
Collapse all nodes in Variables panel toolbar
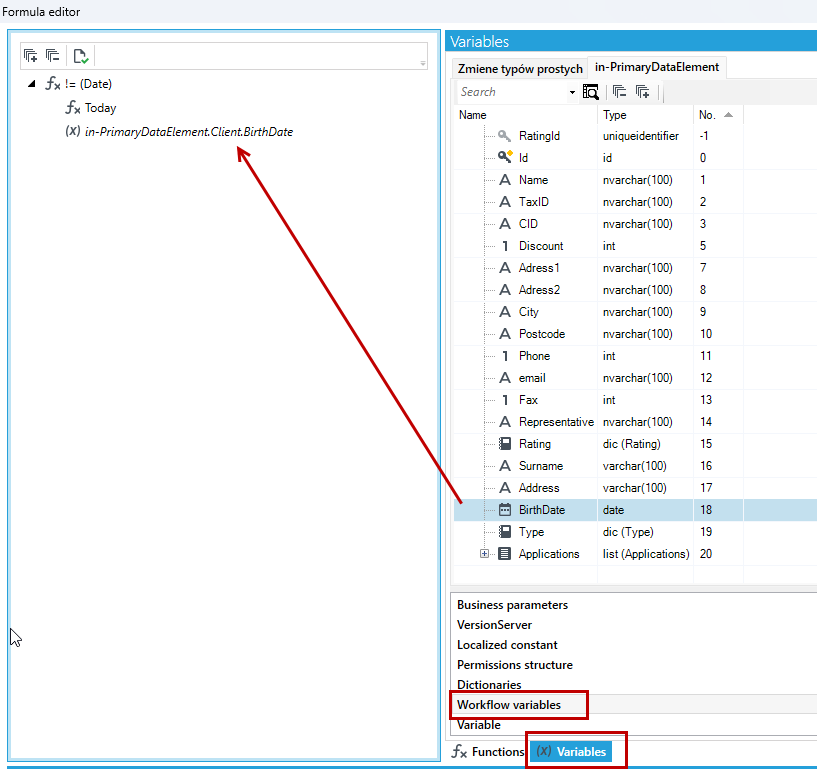620,92
